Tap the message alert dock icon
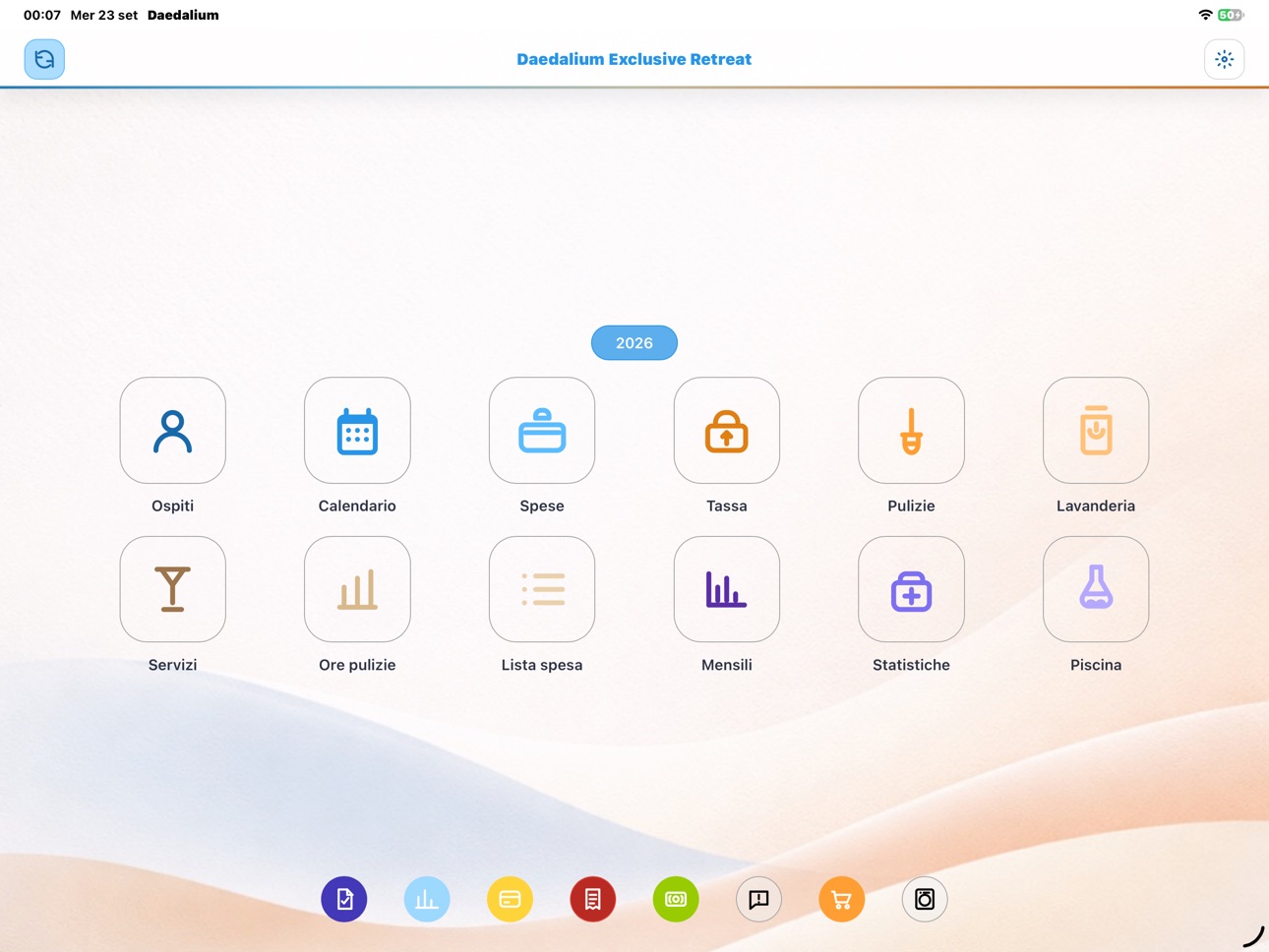 (758, 899)
